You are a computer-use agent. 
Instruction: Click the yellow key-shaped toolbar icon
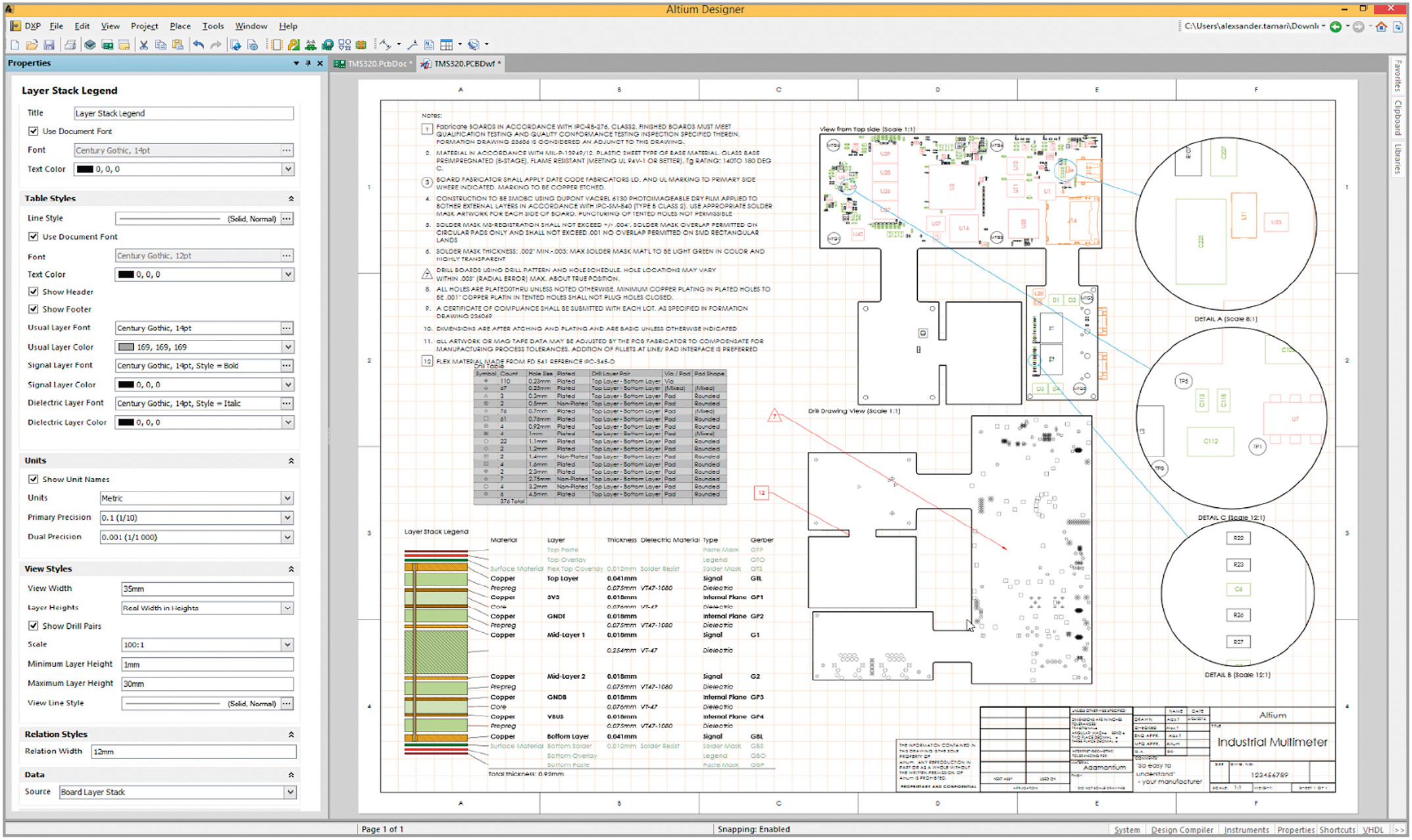click(x=293, y=45)
